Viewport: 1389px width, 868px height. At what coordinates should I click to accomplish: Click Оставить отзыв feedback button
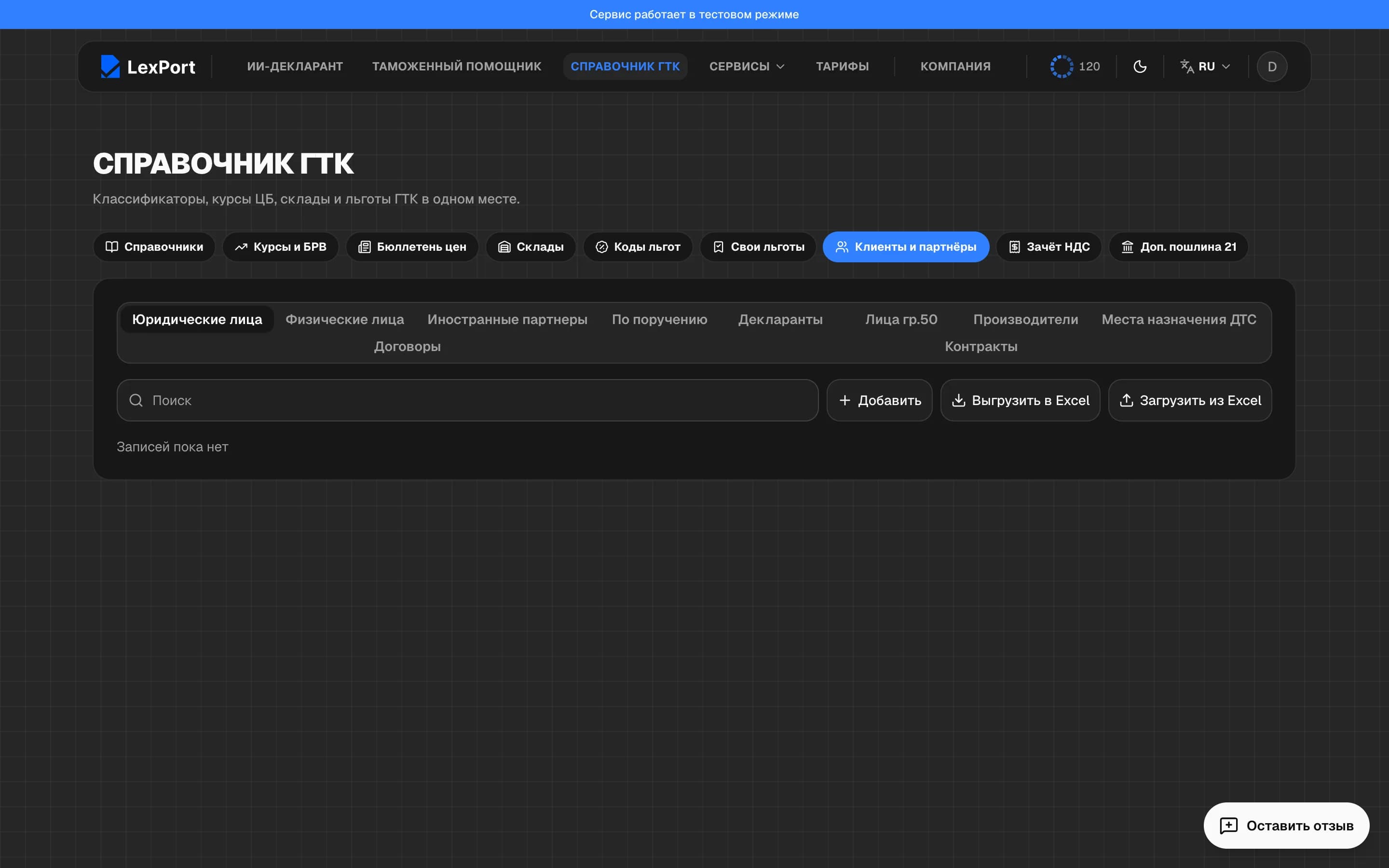pos(1286,826)
